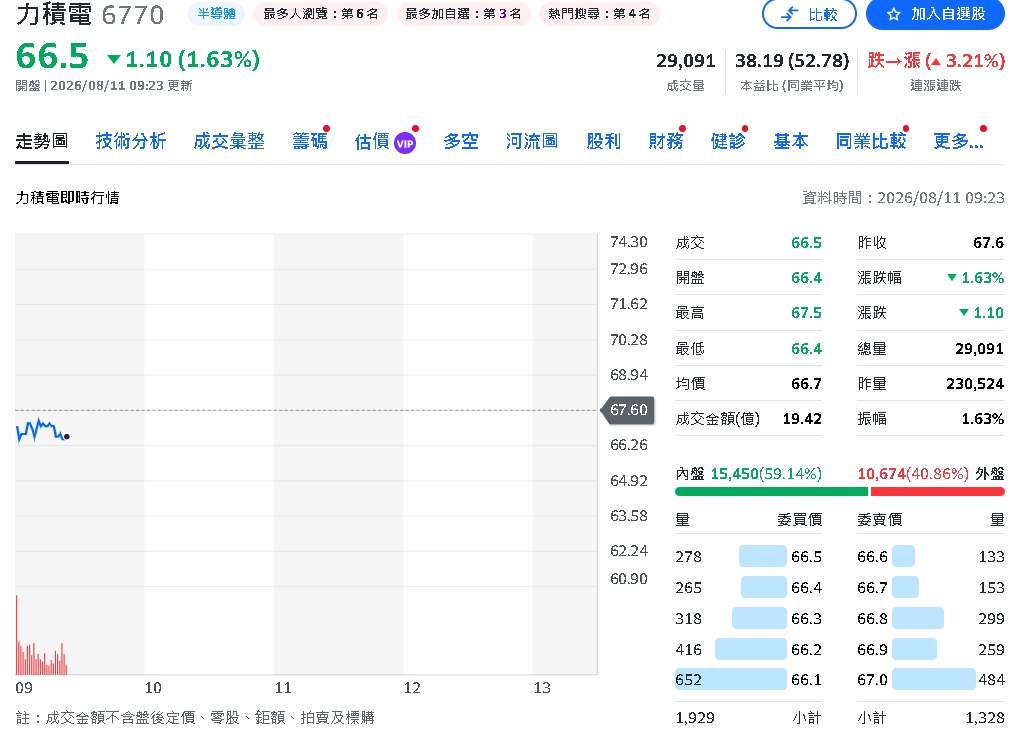Open the 健診 tab
The height and width of the screenshot is (734, 1022).
point(727,141)
